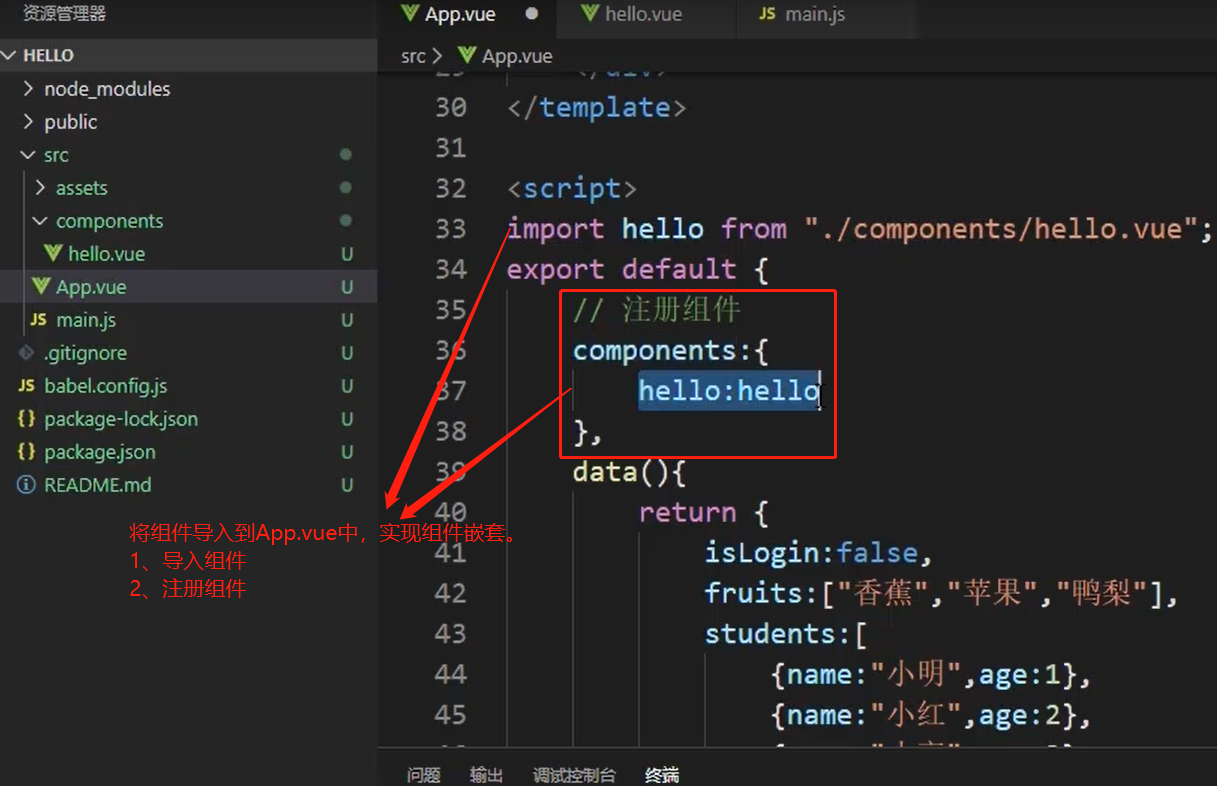Screen dimensions: 1217x786
Task: Click unsaved dot on App.vue tab
Action: [x=531, y=14]
